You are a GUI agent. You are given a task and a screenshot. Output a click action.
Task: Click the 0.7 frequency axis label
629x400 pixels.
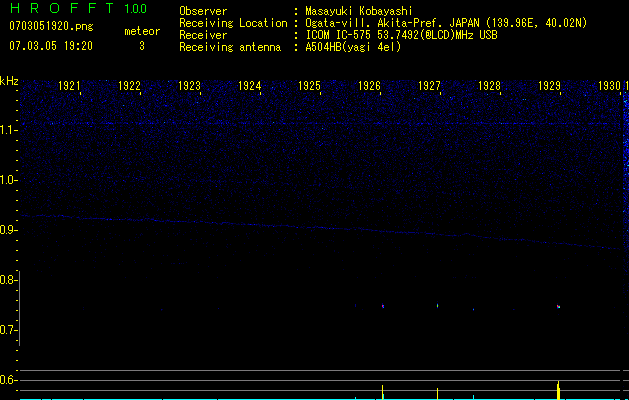tap(8, 330)
